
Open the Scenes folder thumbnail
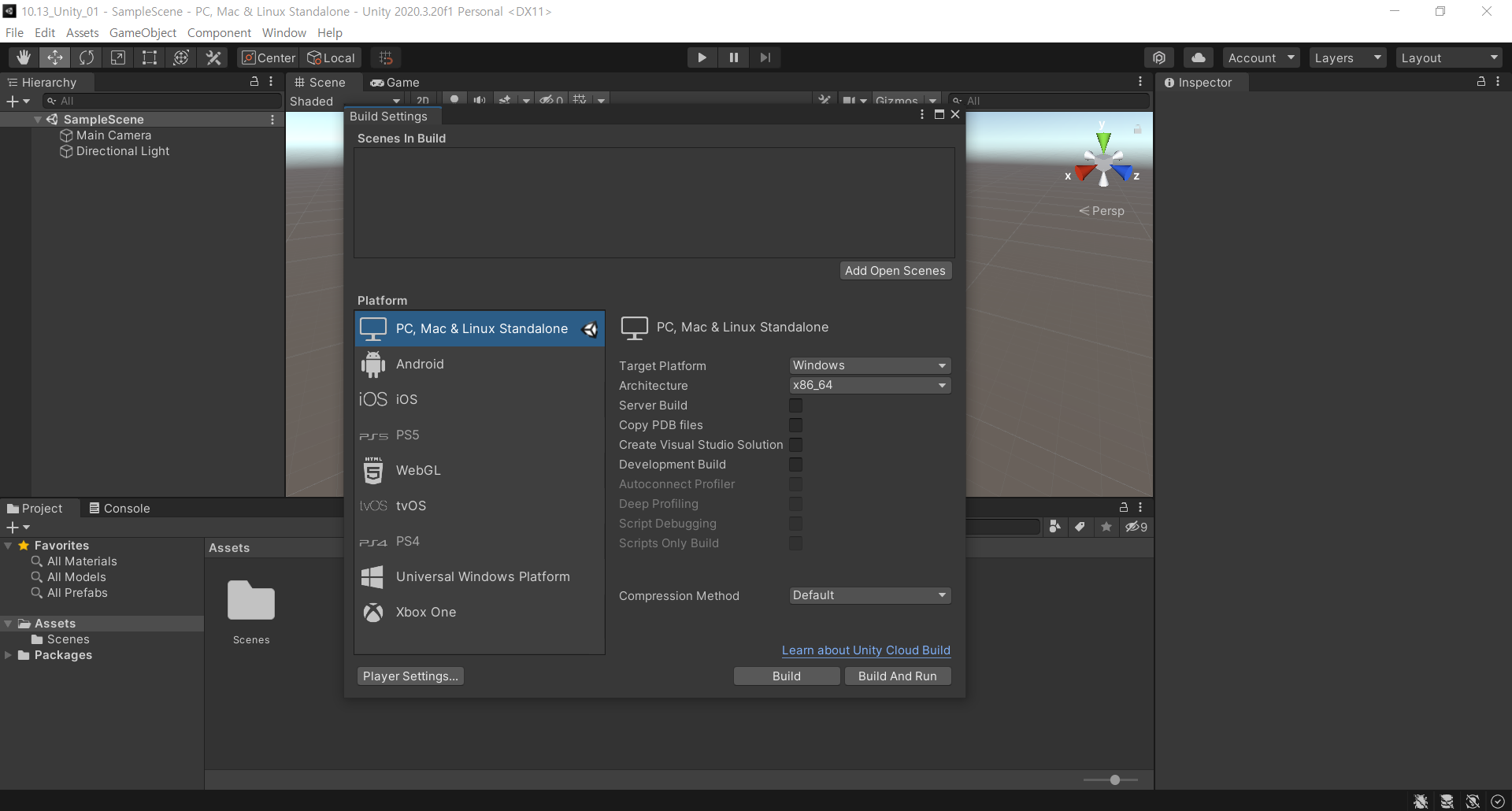251,602
